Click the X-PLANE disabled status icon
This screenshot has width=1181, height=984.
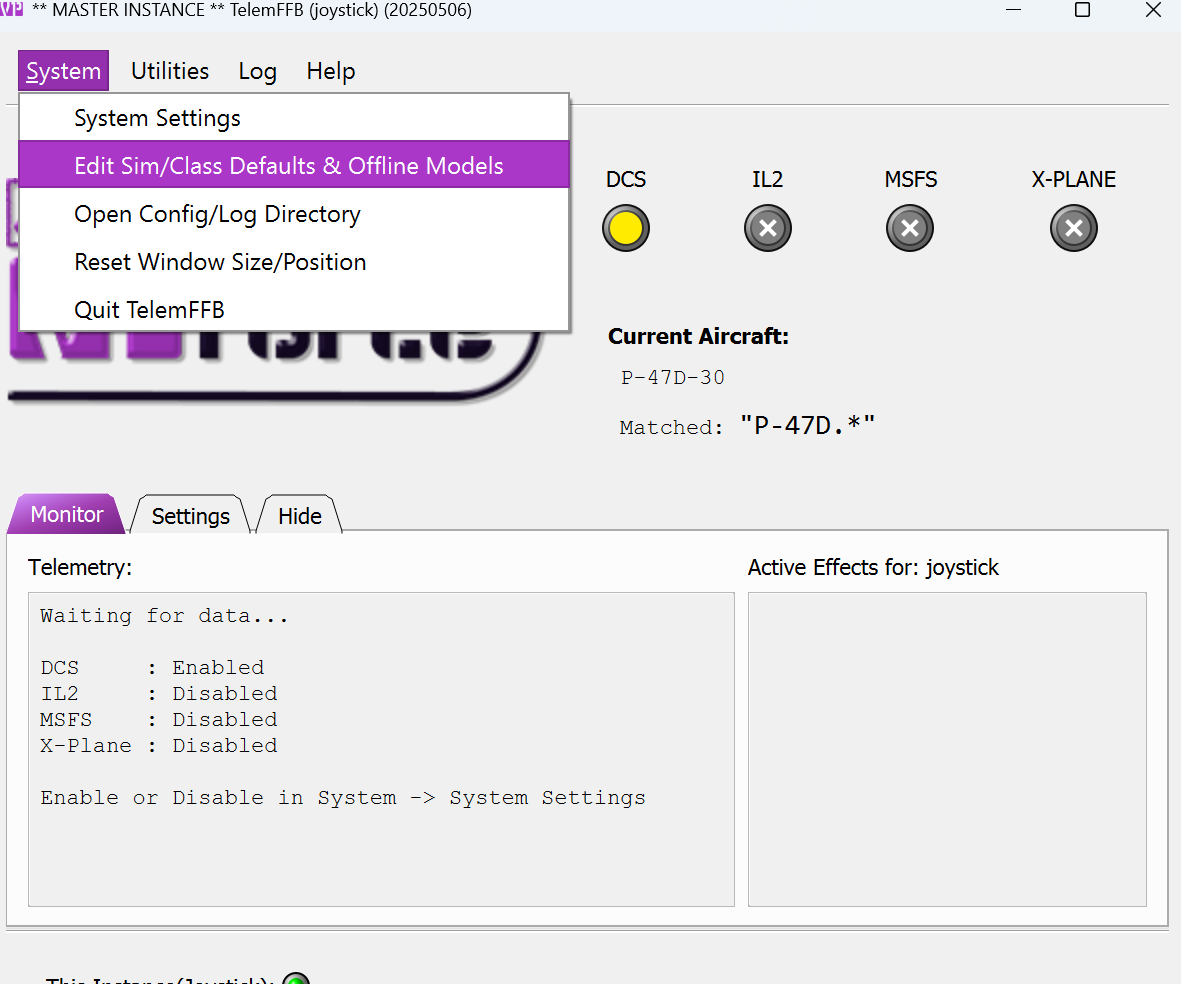1073,228
